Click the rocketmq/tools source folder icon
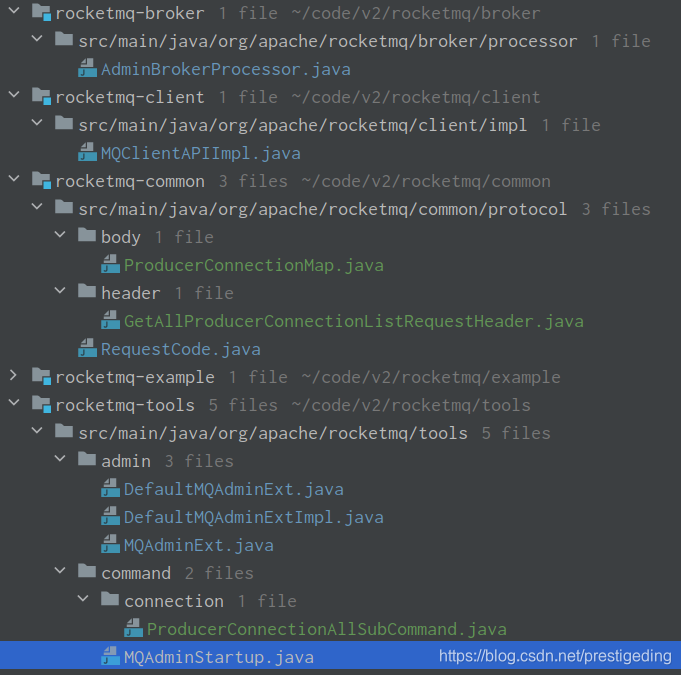 [64, 431]
